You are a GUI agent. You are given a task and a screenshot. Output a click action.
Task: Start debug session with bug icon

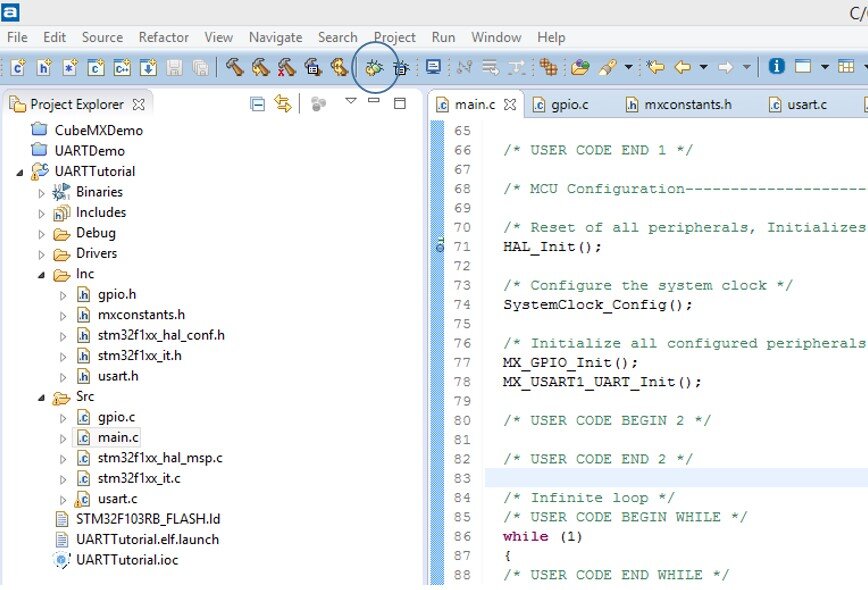click(x=374, y=68)
